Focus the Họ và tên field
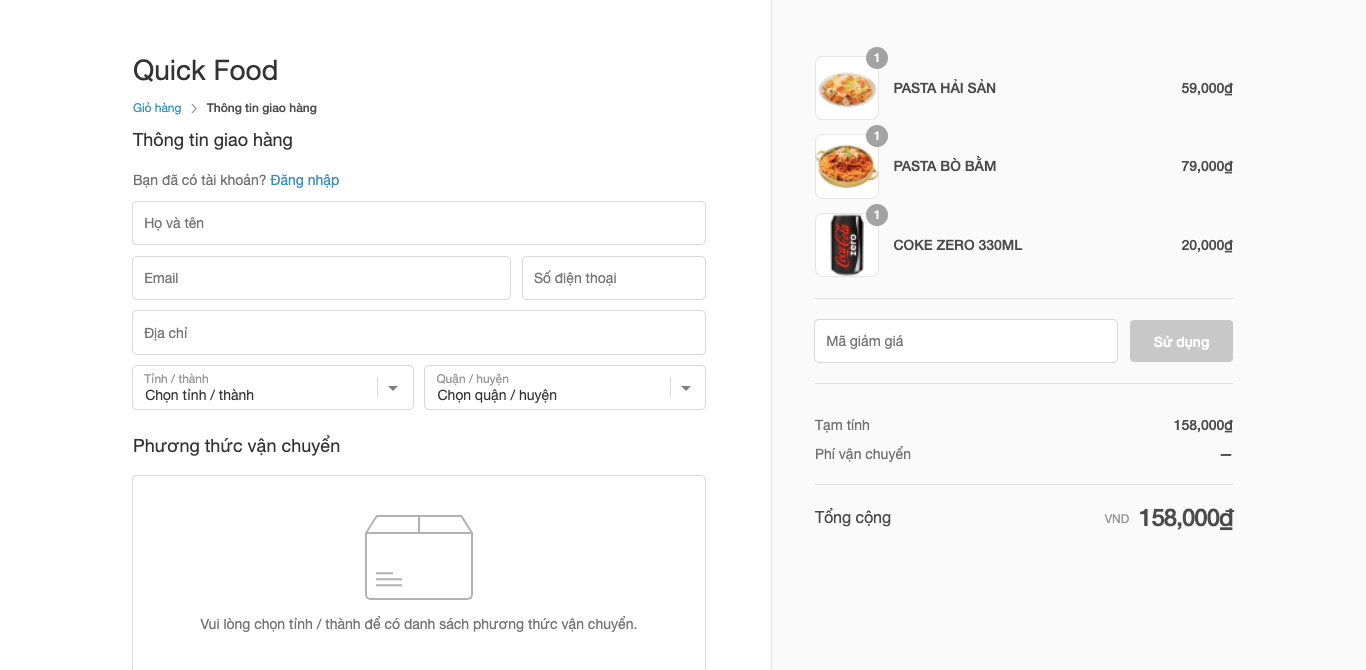 (419, 223)
